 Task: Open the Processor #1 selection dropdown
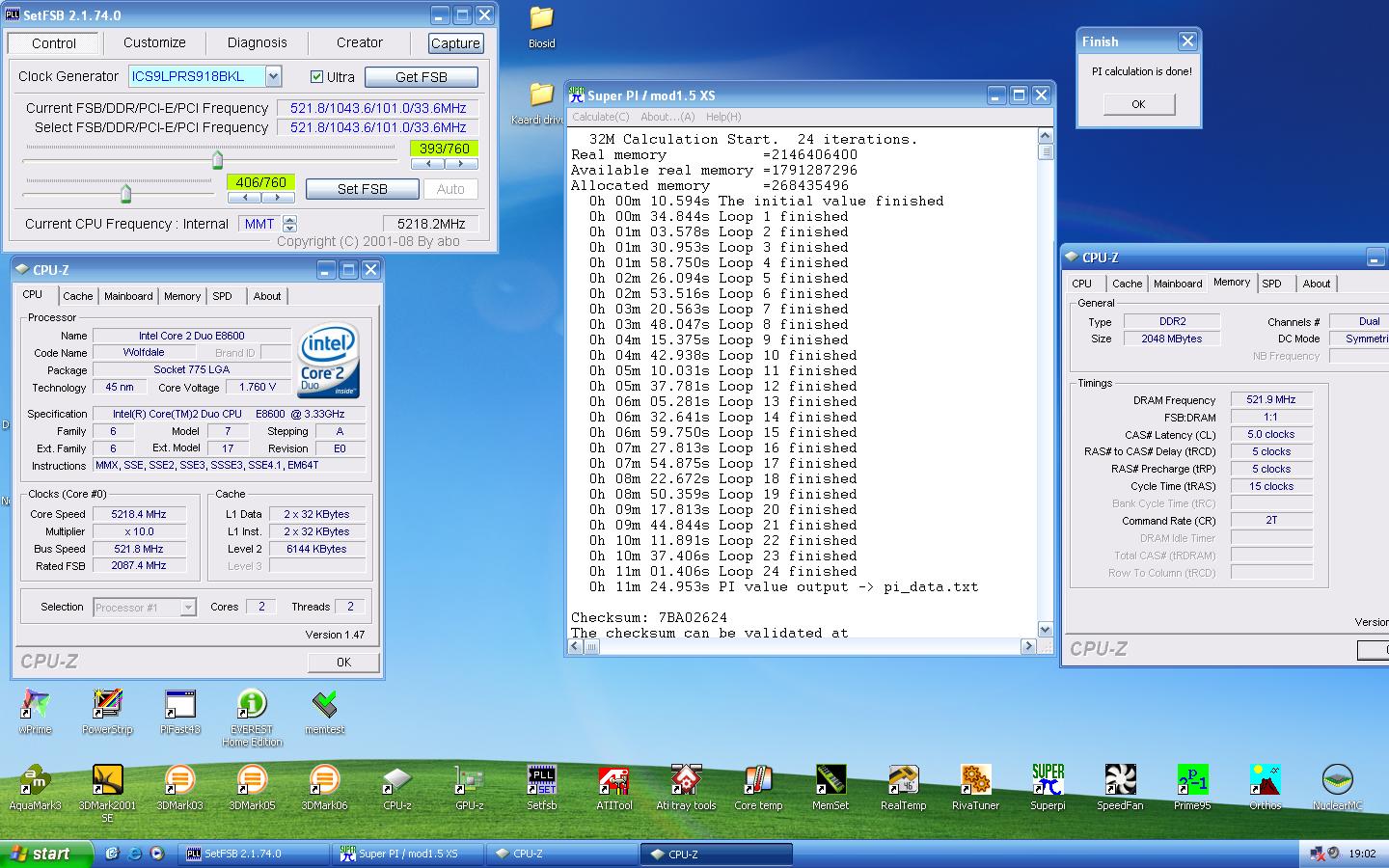[x=188, y=607]
